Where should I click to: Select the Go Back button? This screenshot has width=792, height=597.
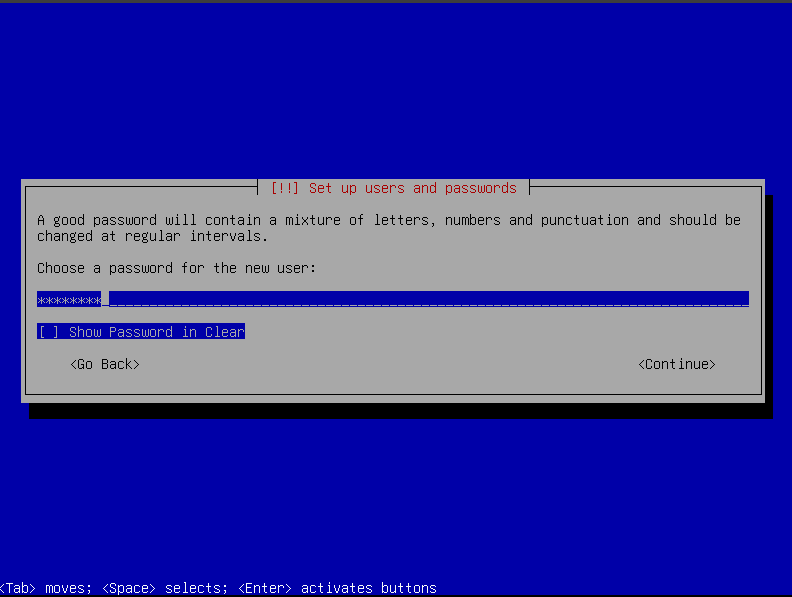point(105,364)
